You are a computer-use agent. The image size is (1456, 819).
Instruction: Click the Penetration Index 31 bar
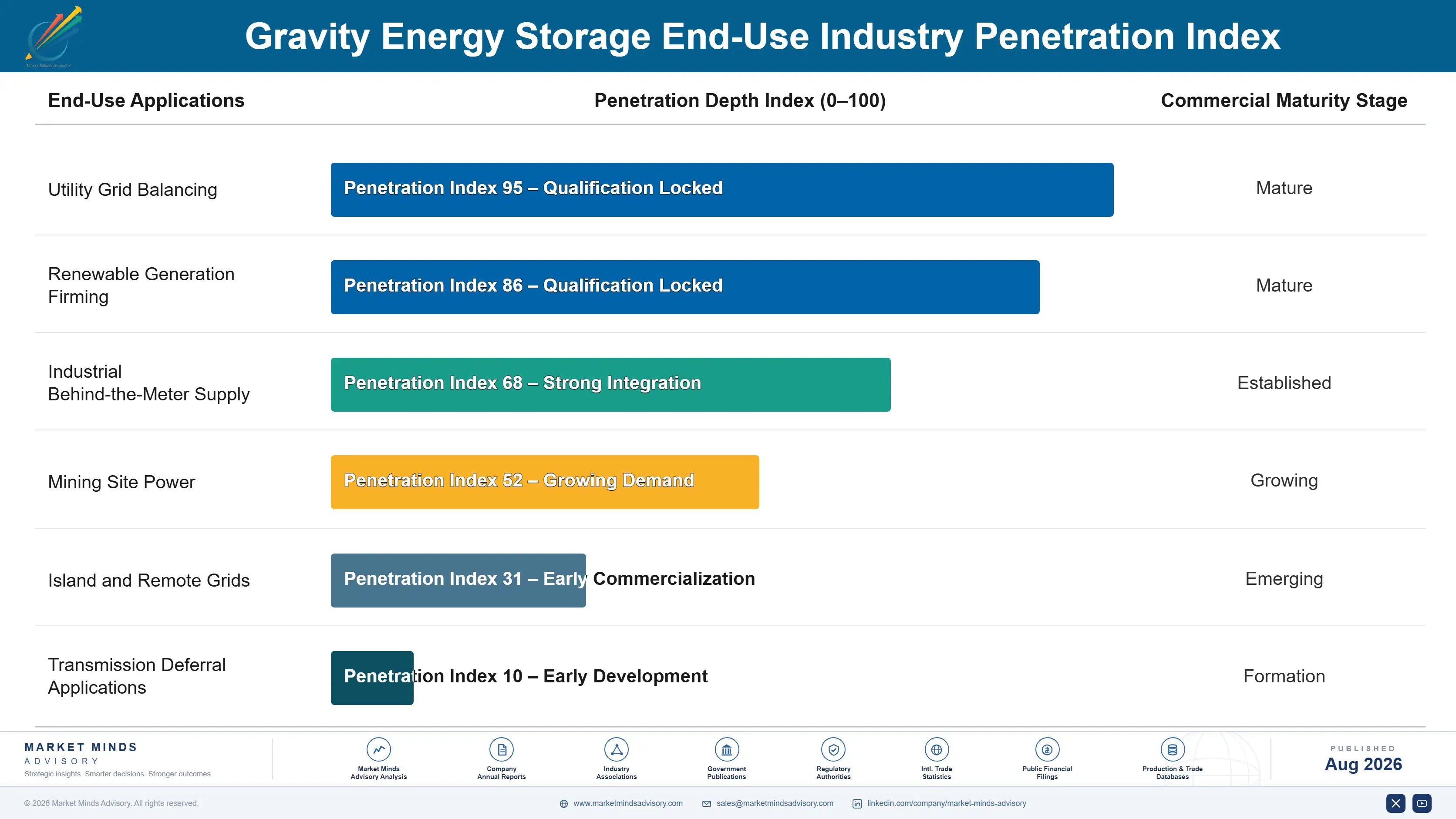click(x=458, y=580)
